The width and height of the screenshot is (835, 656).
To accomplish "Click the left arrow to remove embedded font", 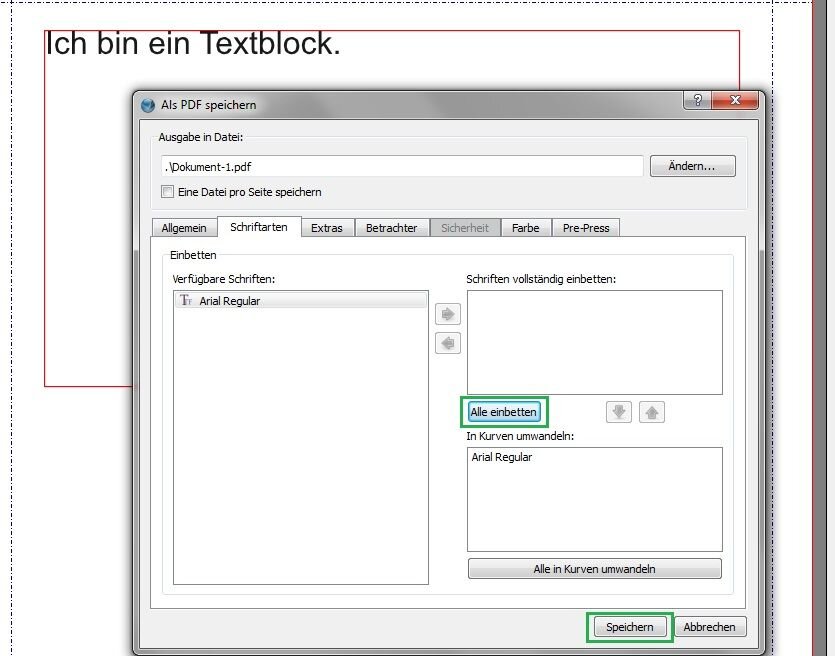I will [x=448, y=344].
